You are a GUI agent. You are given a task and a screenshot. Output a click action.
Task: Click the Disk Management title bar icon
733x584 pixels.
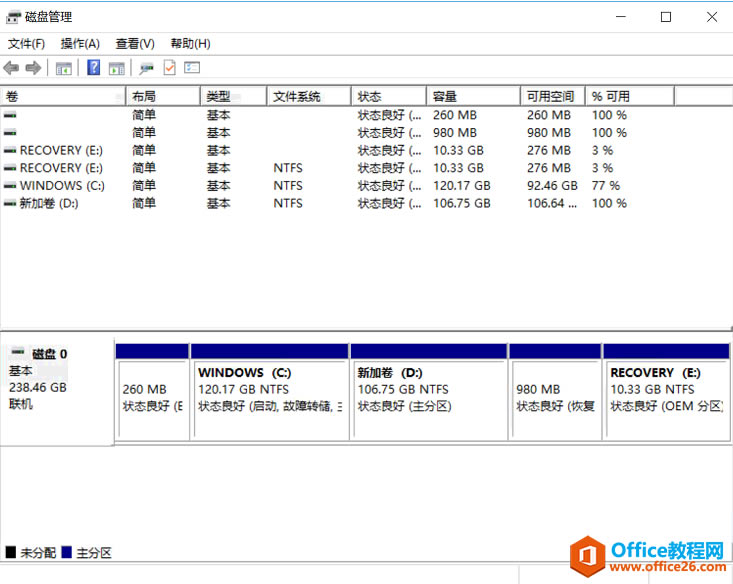click(13, 17)
